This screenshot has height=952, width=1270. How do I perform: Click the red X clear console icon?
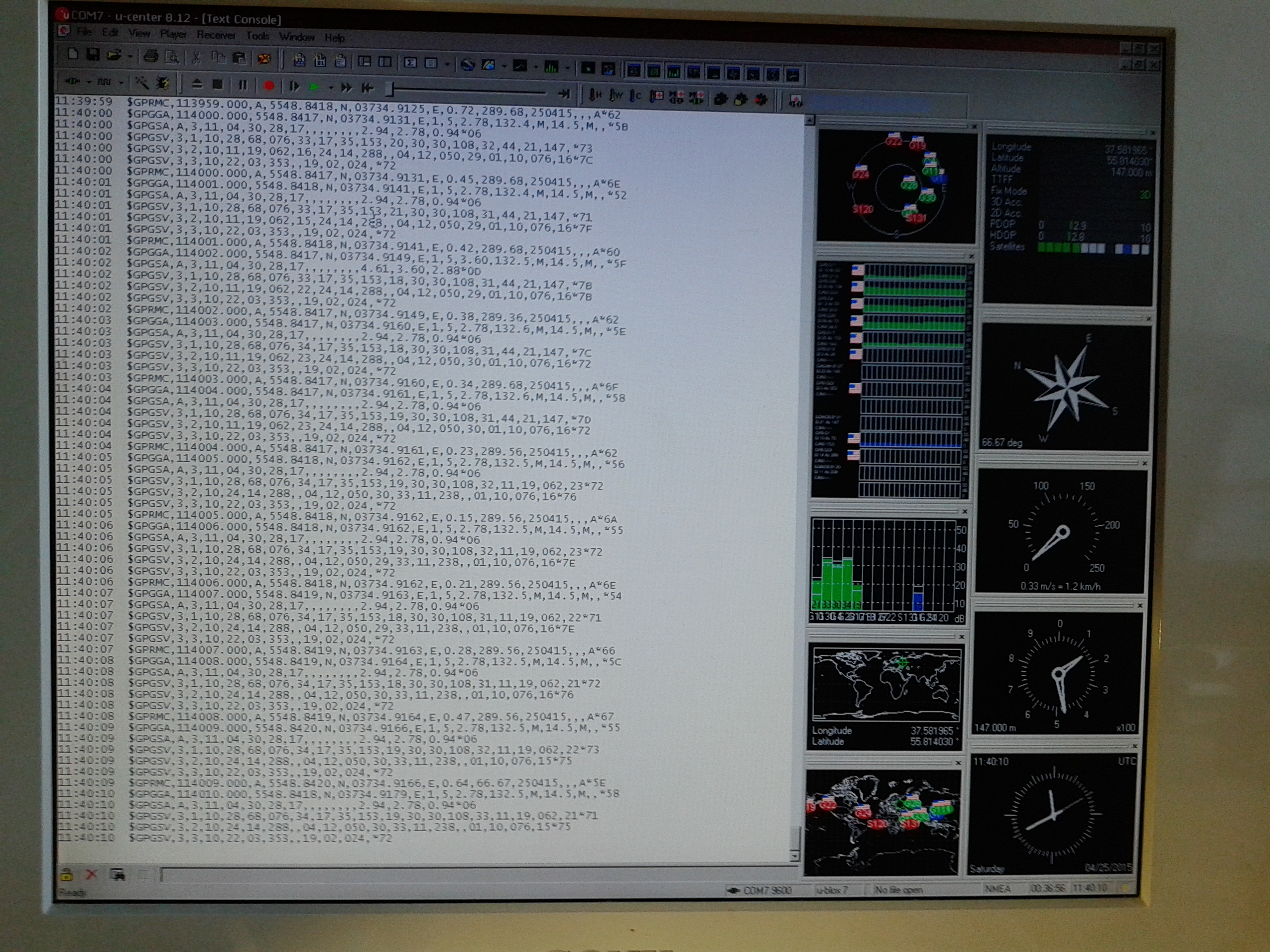point(91,875)
